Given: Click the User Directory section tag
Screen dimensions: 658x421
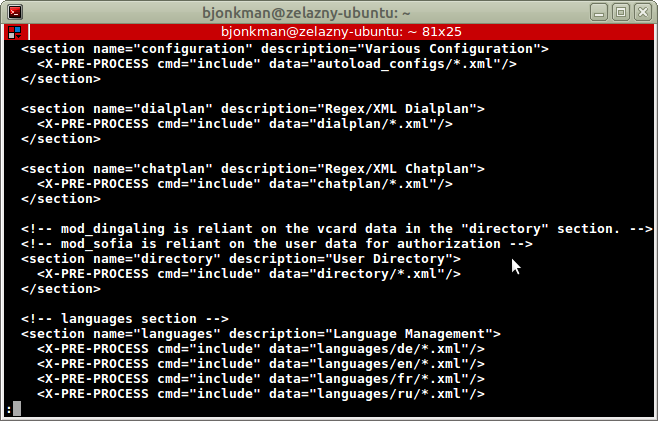Looking at the screenshot, I should [240, 259].
